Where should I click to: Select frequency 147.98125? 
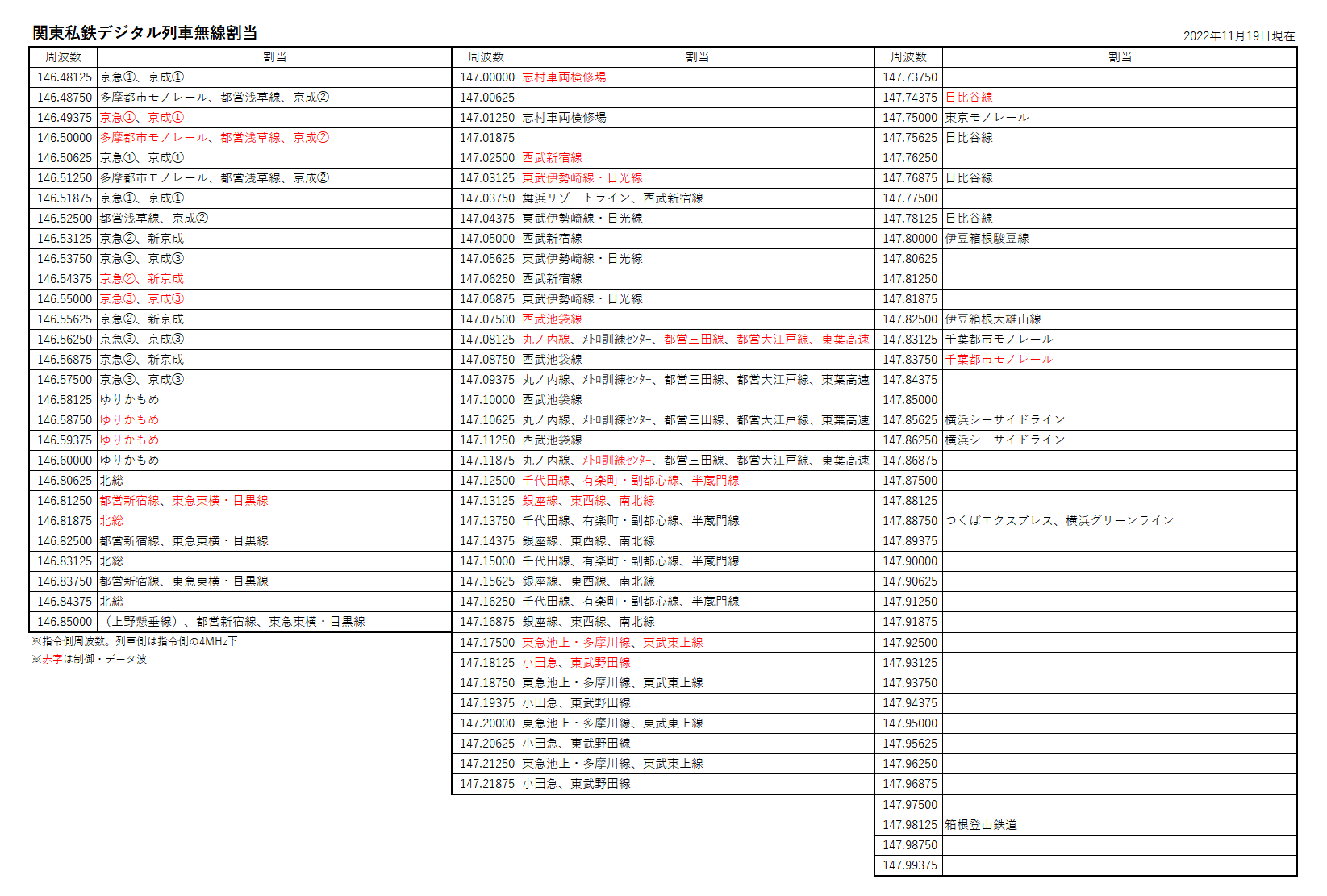(910, 825)
